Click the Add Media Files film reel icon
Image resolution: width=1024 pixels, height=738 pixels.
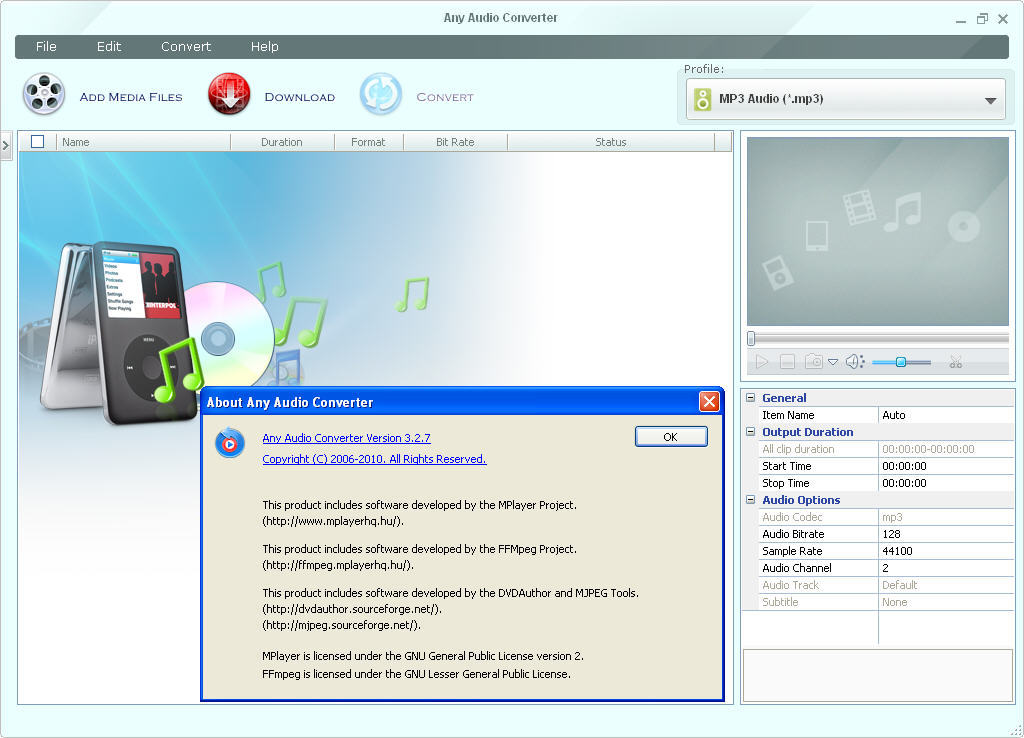coord(44,94)
